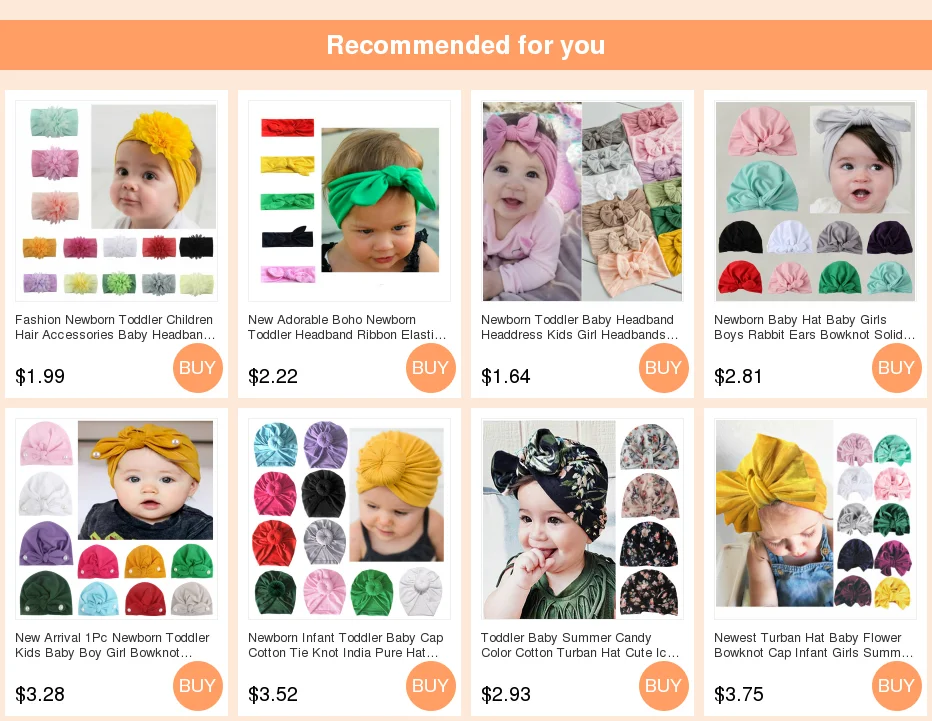
Task: Click BUY button for $2.22 boho headband
Action: (x=430, y=367)
